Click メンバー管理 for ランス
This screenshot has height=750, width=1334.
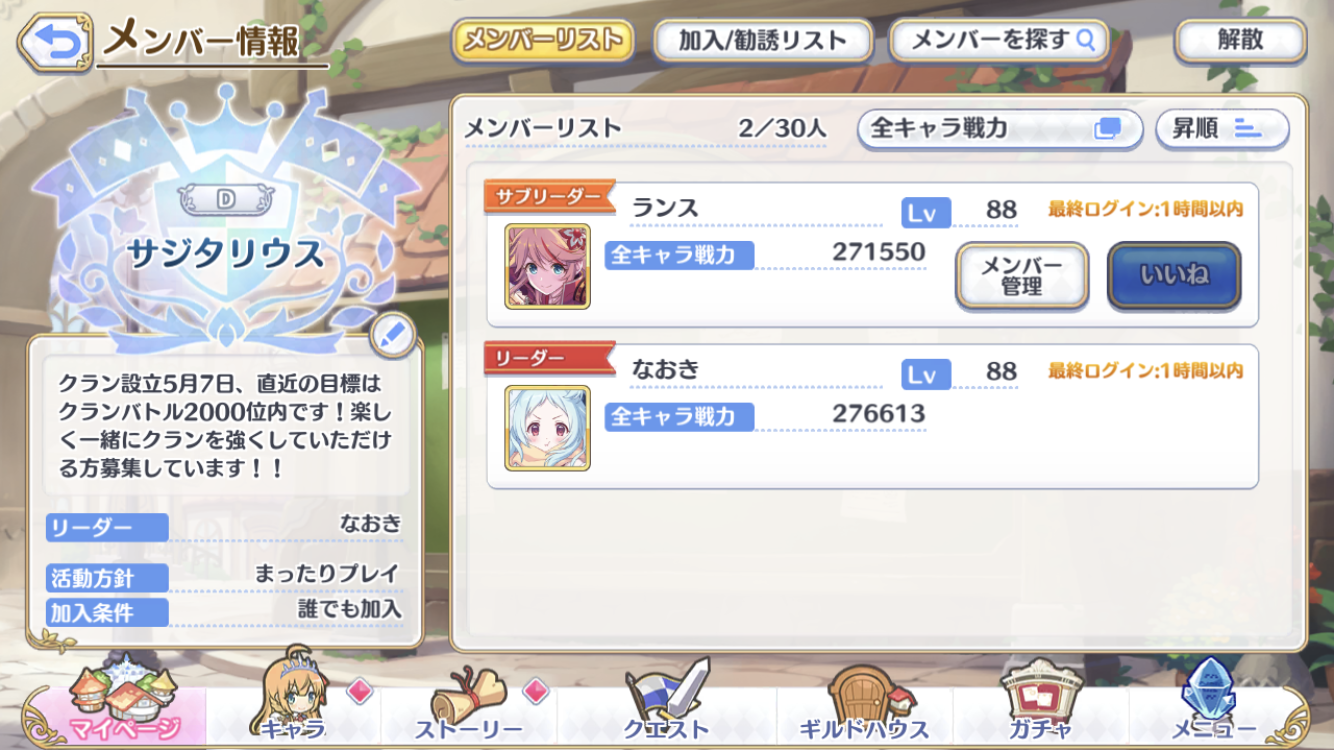[1022, 275]
